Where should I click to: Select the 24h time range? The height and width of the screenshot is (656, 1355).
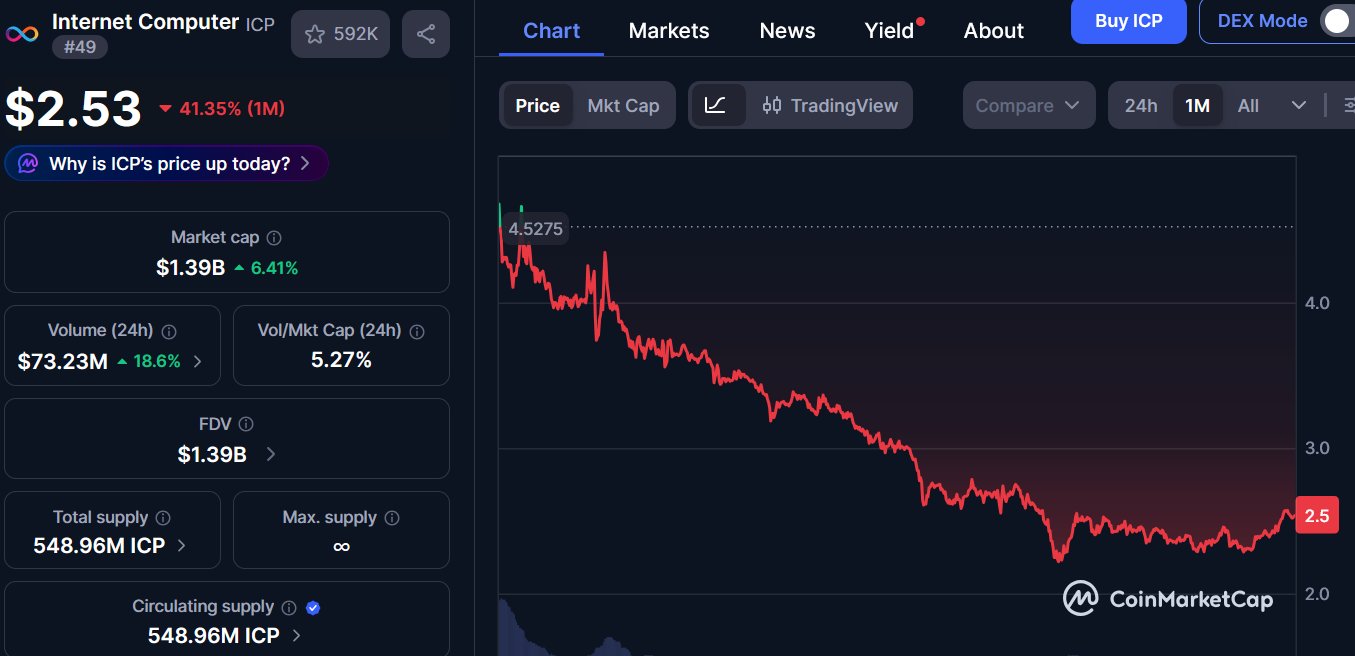tap(1140, 105)
